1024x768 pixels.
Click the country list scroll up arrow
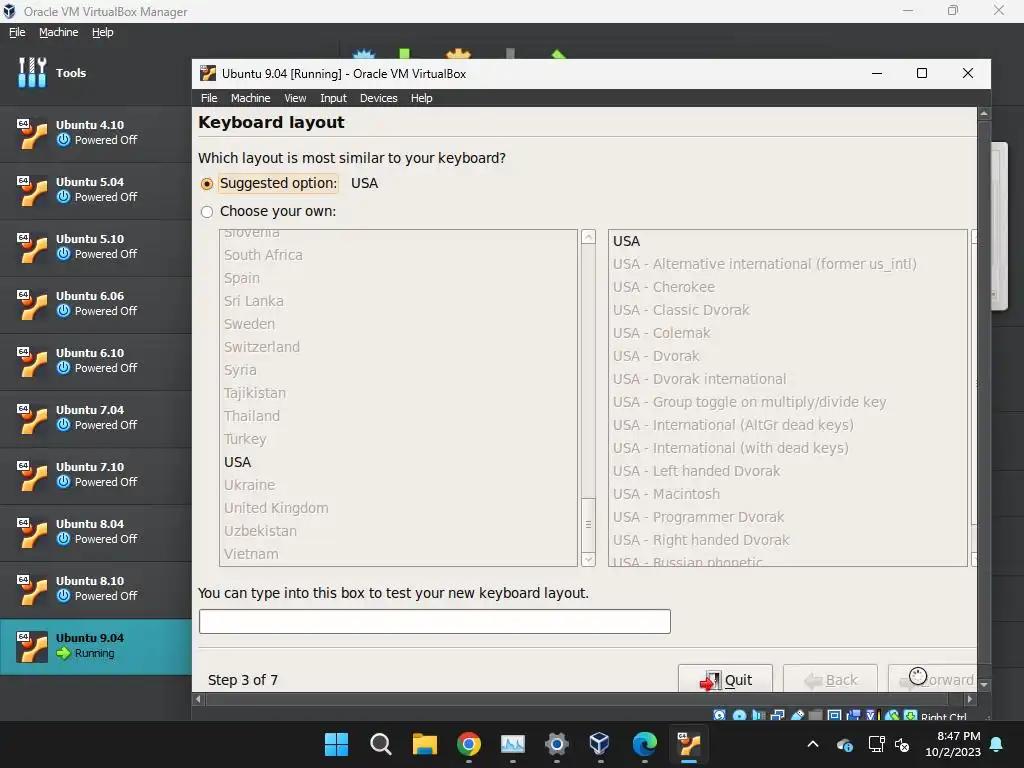point(588,237)
